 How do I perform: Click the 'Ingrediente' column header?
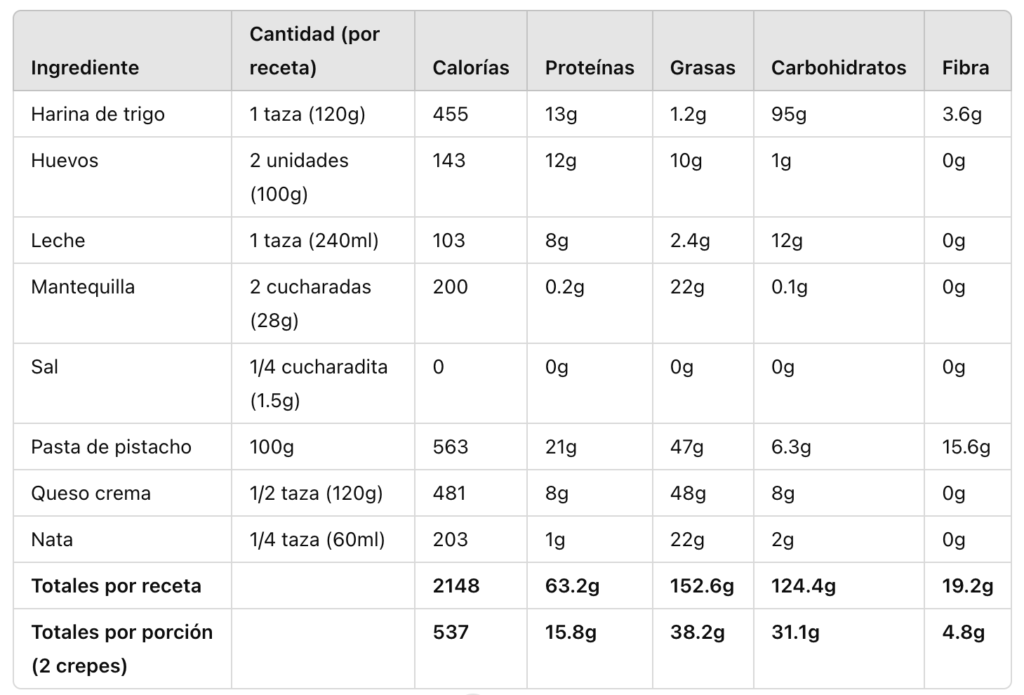pyautogui.click(x=85, y=68)
